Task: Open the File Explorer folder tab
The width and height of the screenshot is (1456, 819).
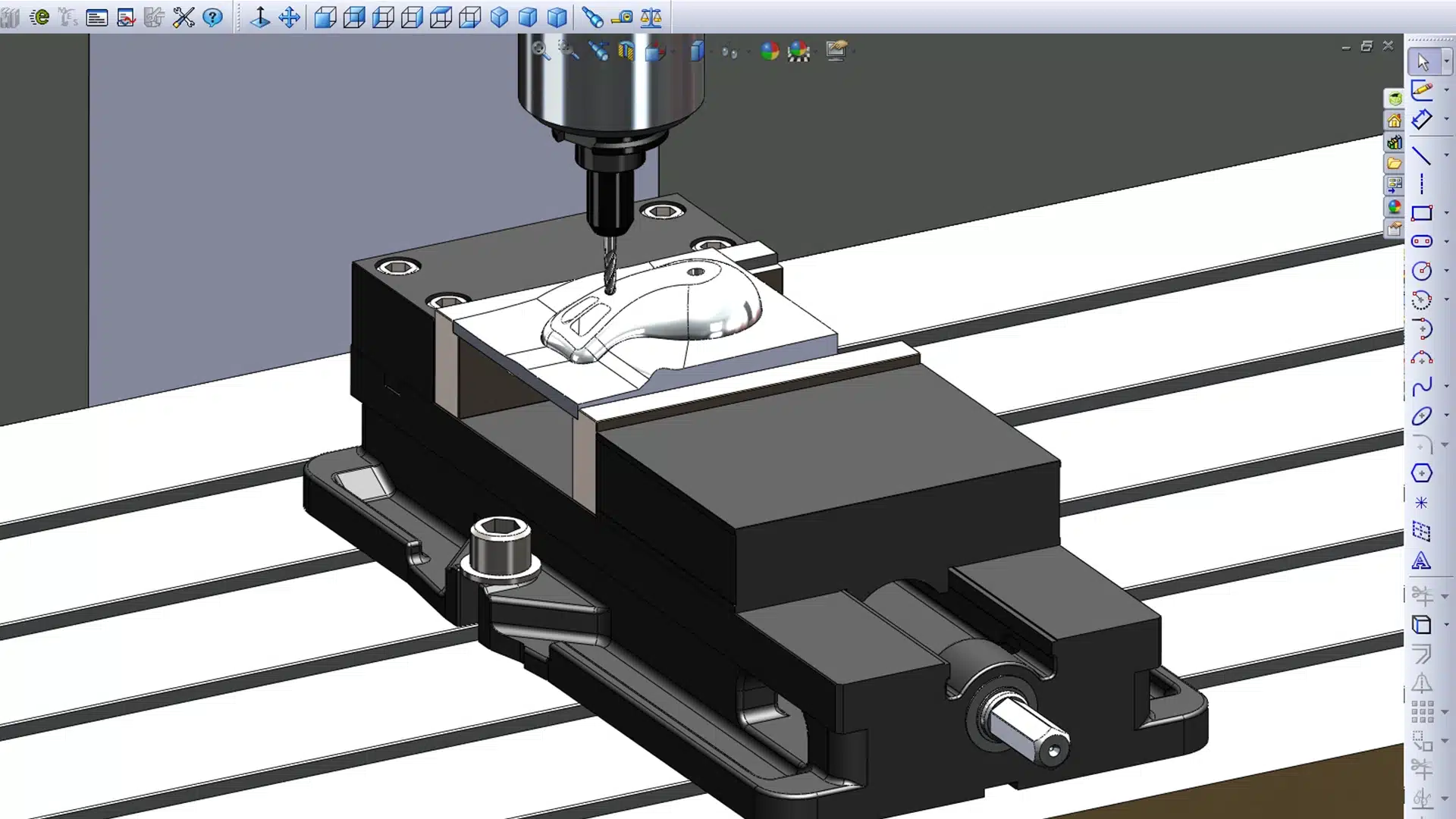Action: (x=1395, y=163)
